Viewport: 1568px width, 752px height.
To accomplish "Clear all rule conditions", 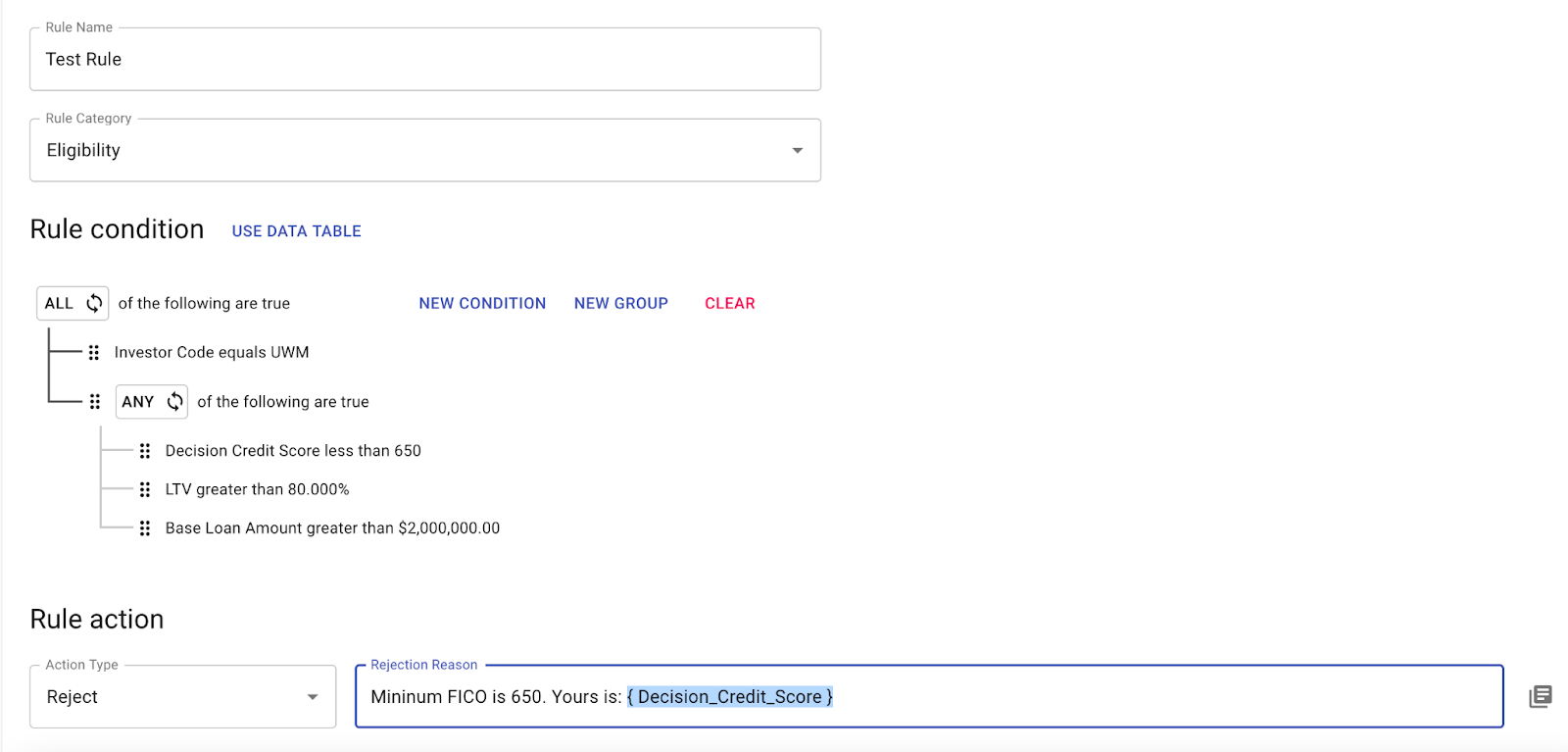I will (730, 304).
